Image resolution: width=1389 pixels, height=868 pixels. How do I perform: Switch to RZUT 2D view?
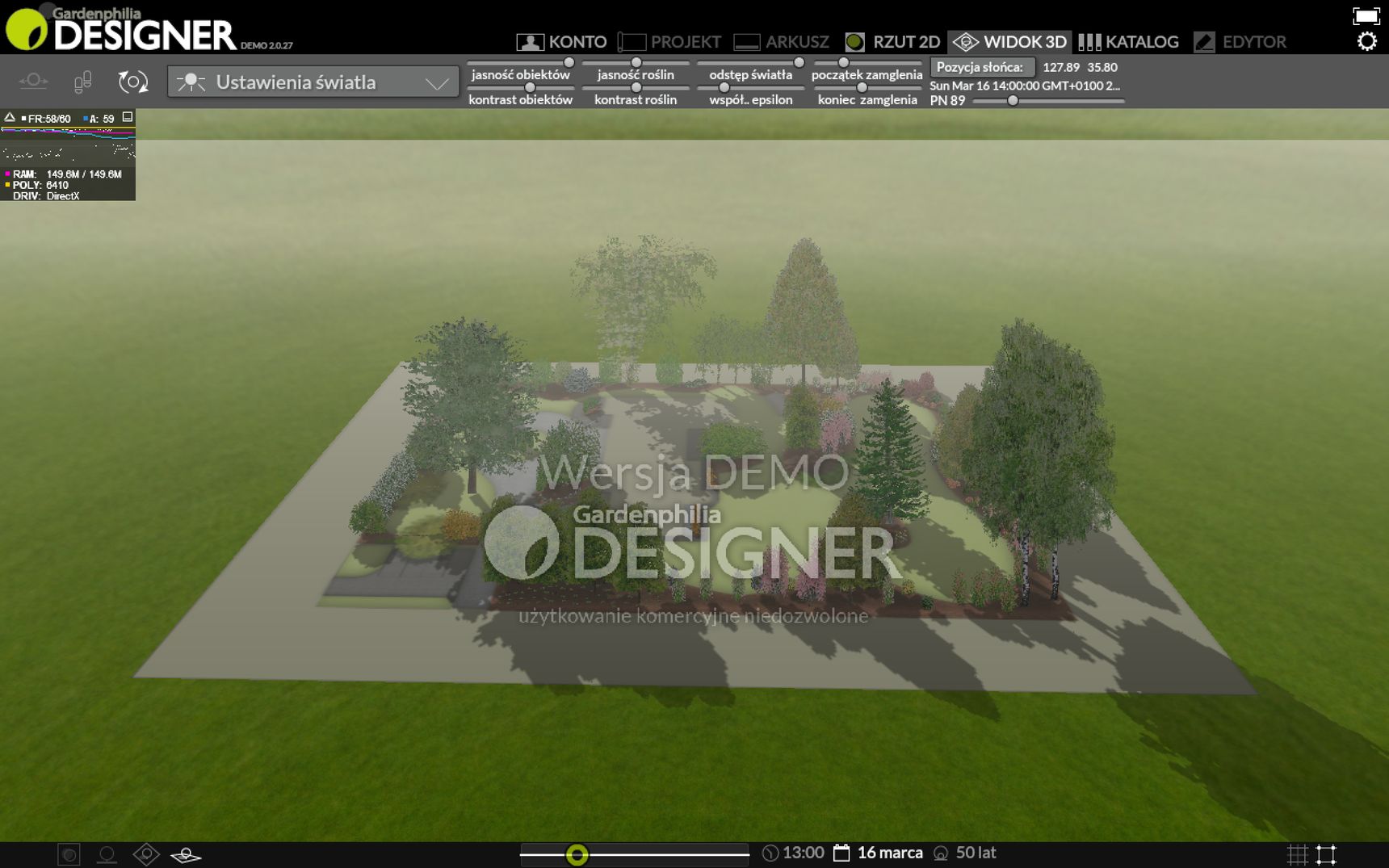(x=892, y=41)
